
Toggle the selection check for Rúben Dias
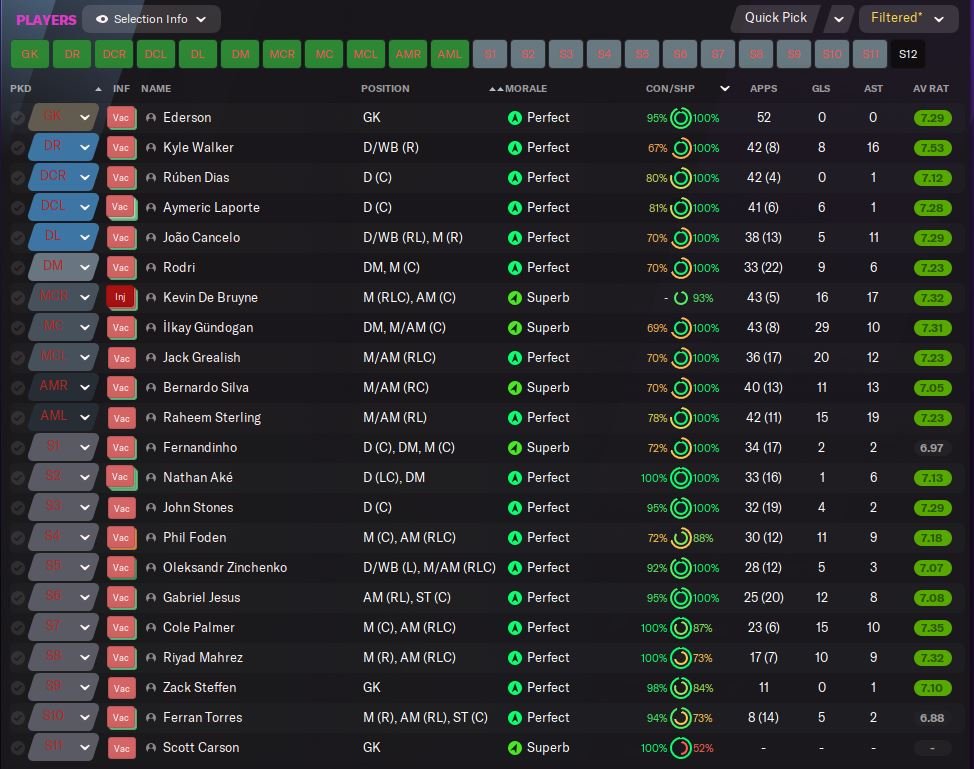[18, 178]
